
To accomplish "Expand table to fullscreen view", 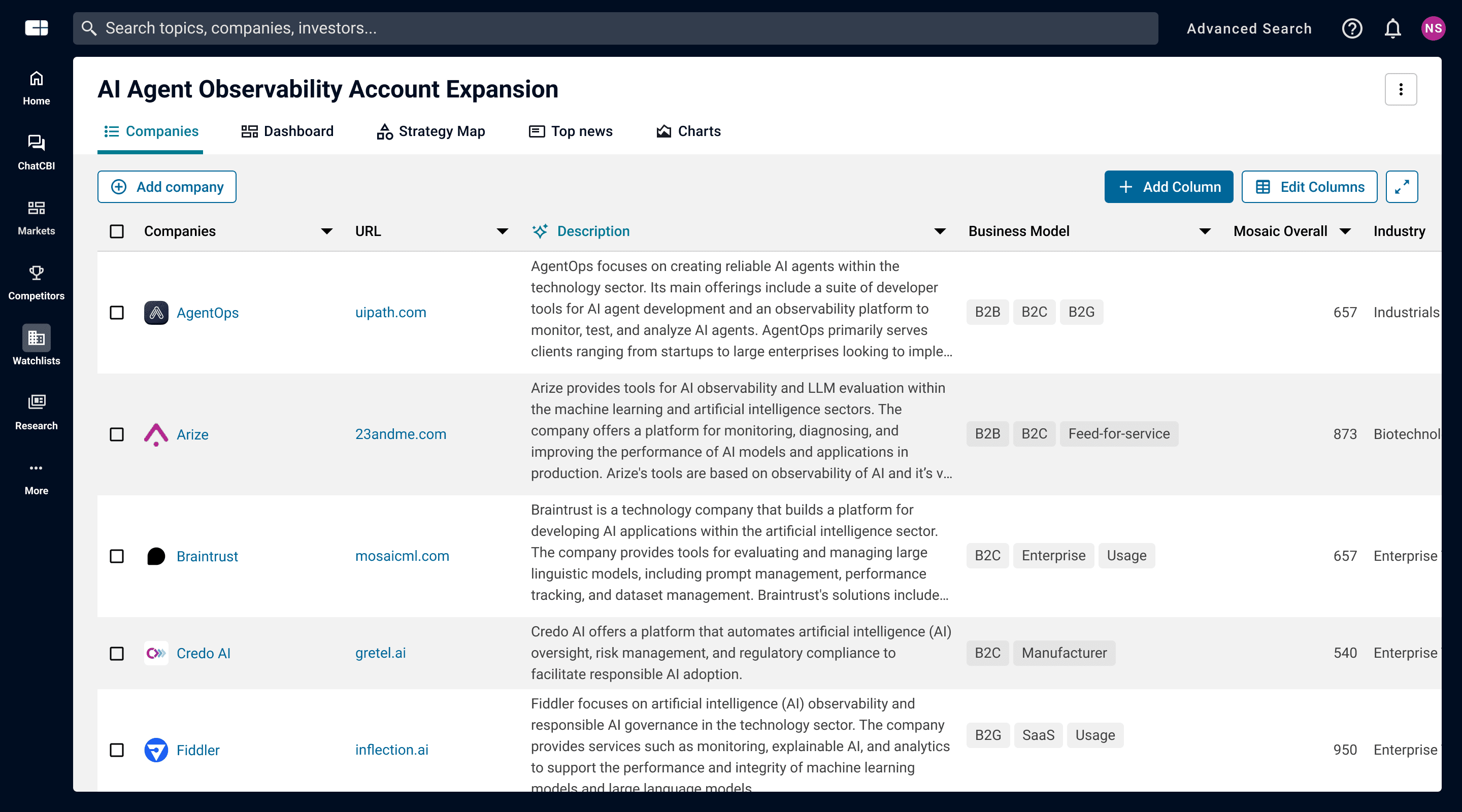I will tap(1401, 187).
